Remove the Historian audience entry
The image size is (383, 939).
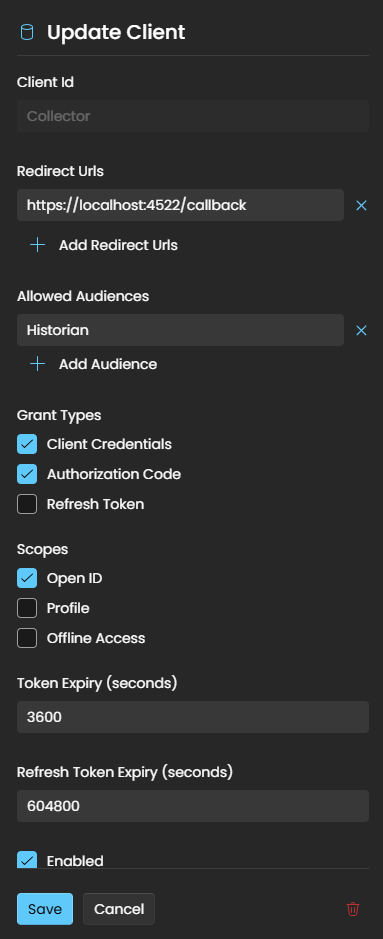361,331
